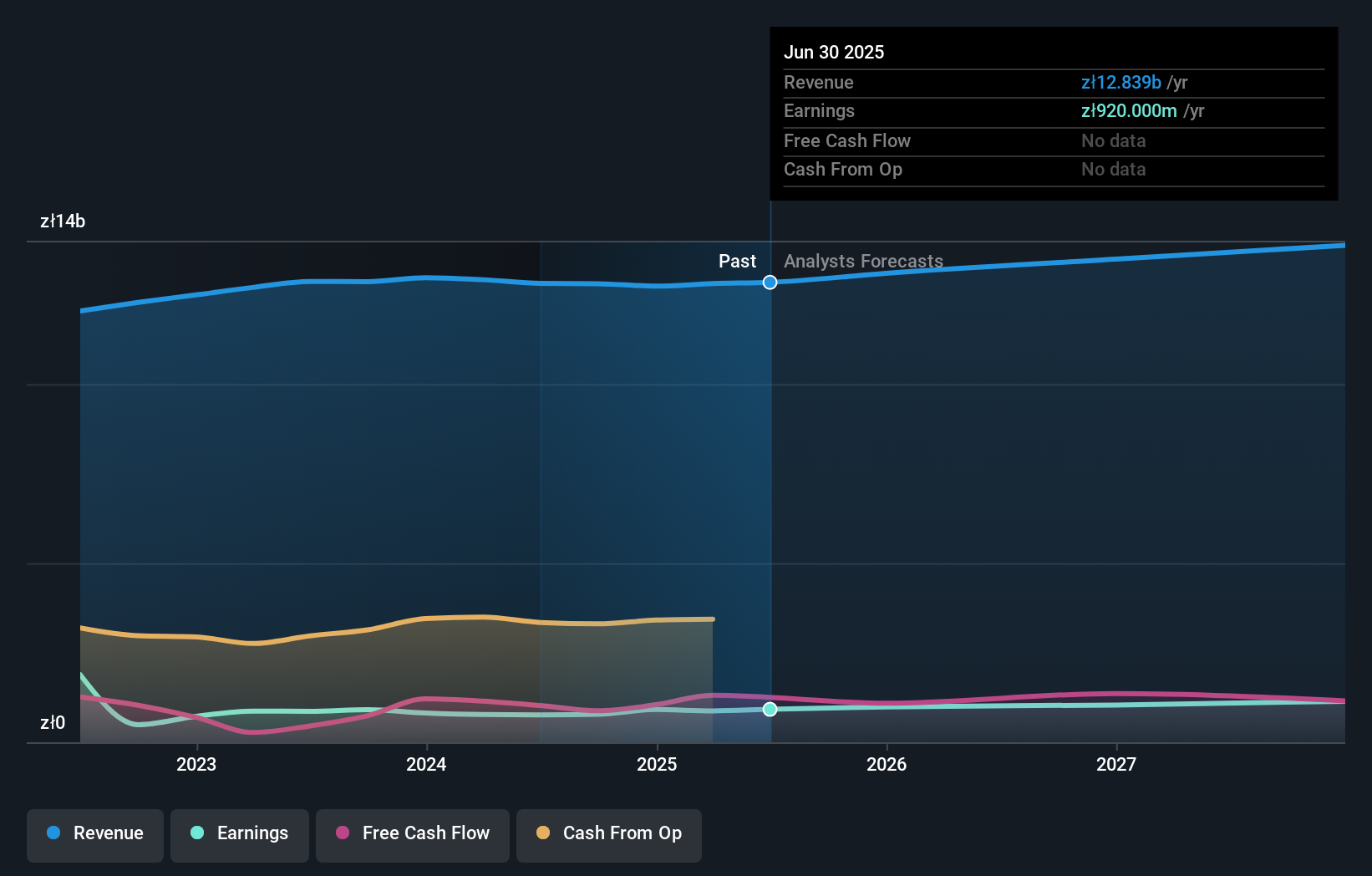1372x876 pixels.
Task: Click the 2026 year axis label
Action: (x=887, y=764)
